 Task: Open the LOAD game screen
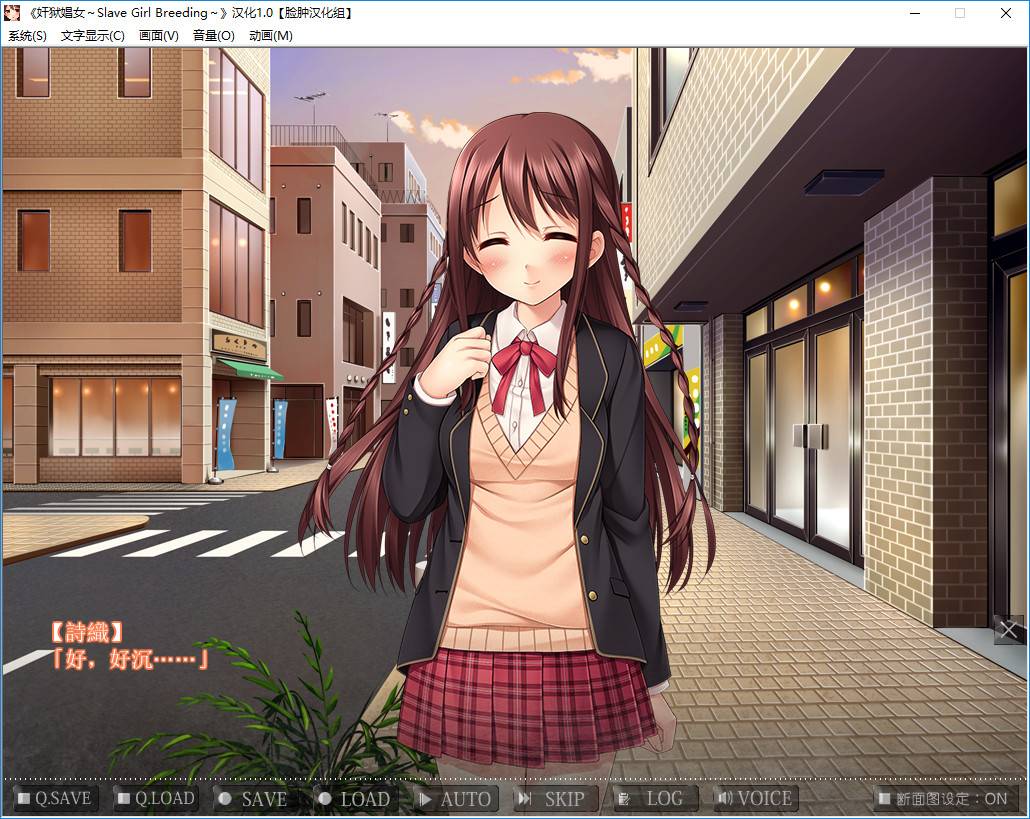pos(355,799)
